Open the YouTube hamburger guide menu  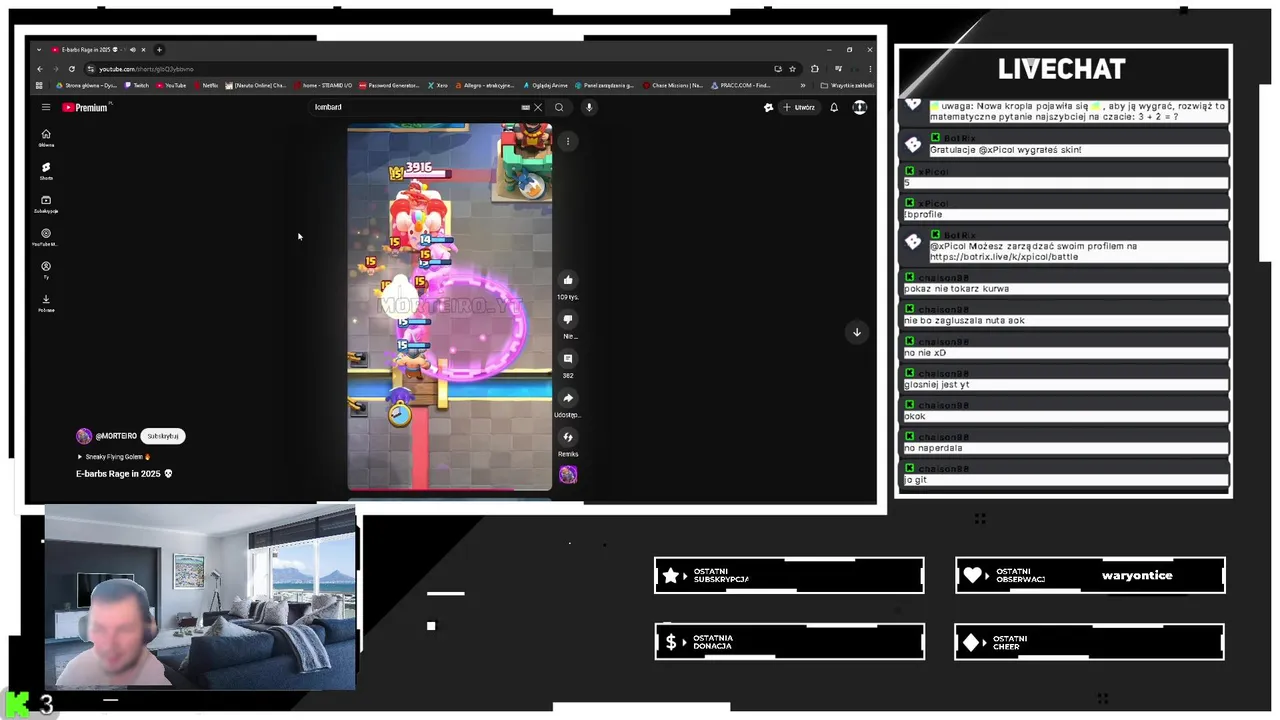click(x=45, y=107)
